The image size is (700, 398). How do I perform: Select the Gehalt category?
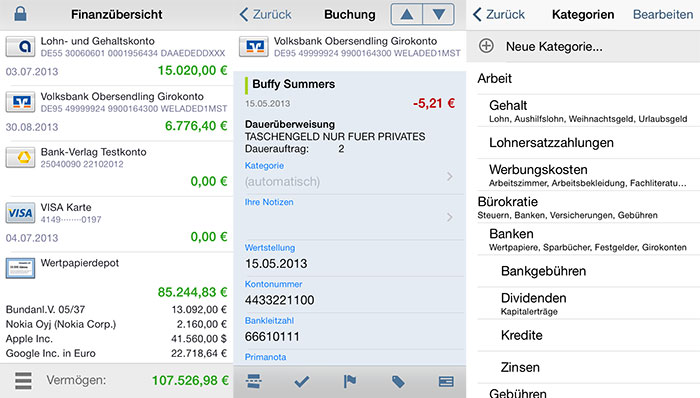pos(588,111)
